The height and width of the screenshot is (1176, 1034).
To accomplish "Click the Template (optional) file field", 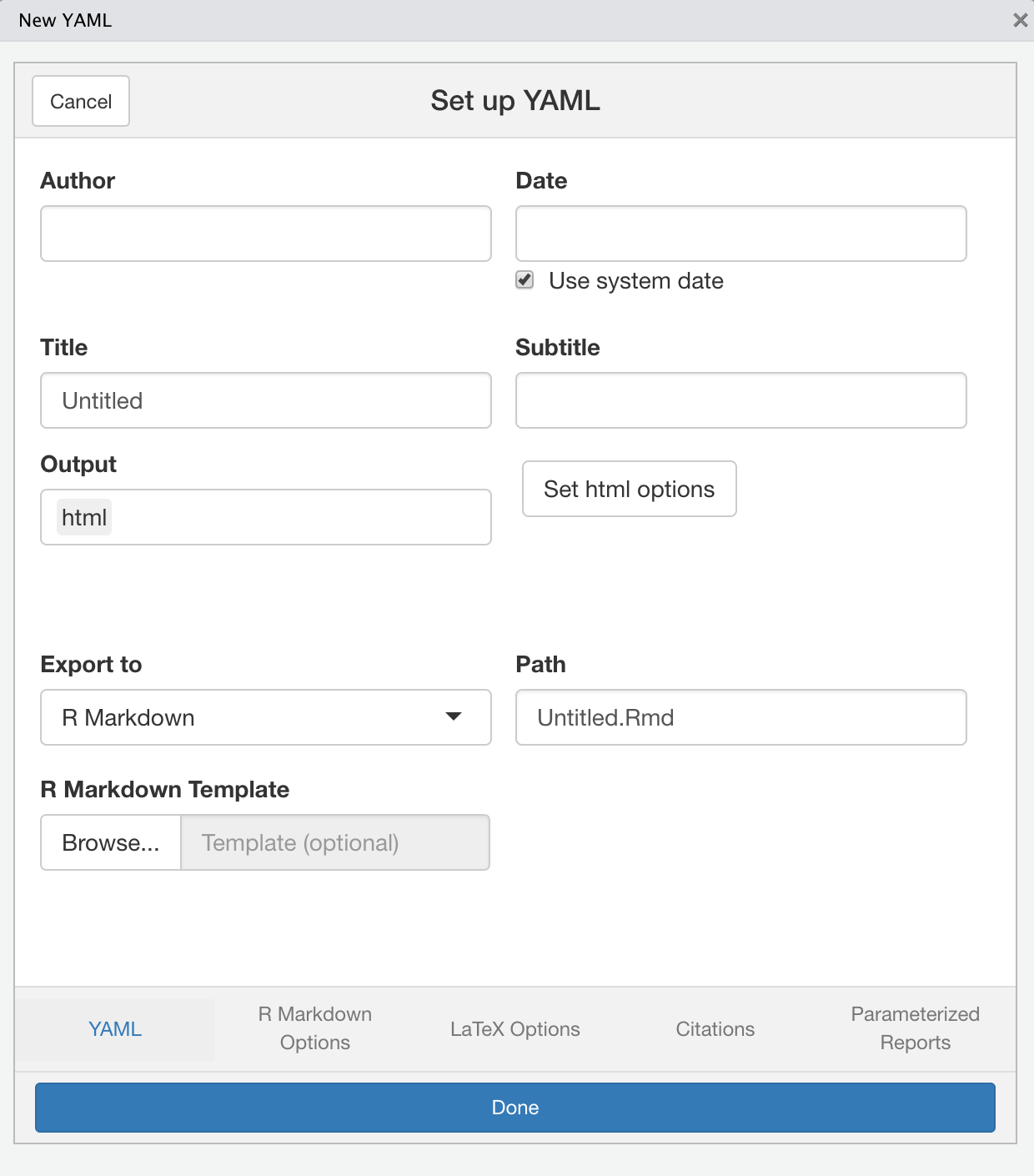I will 335,842.
